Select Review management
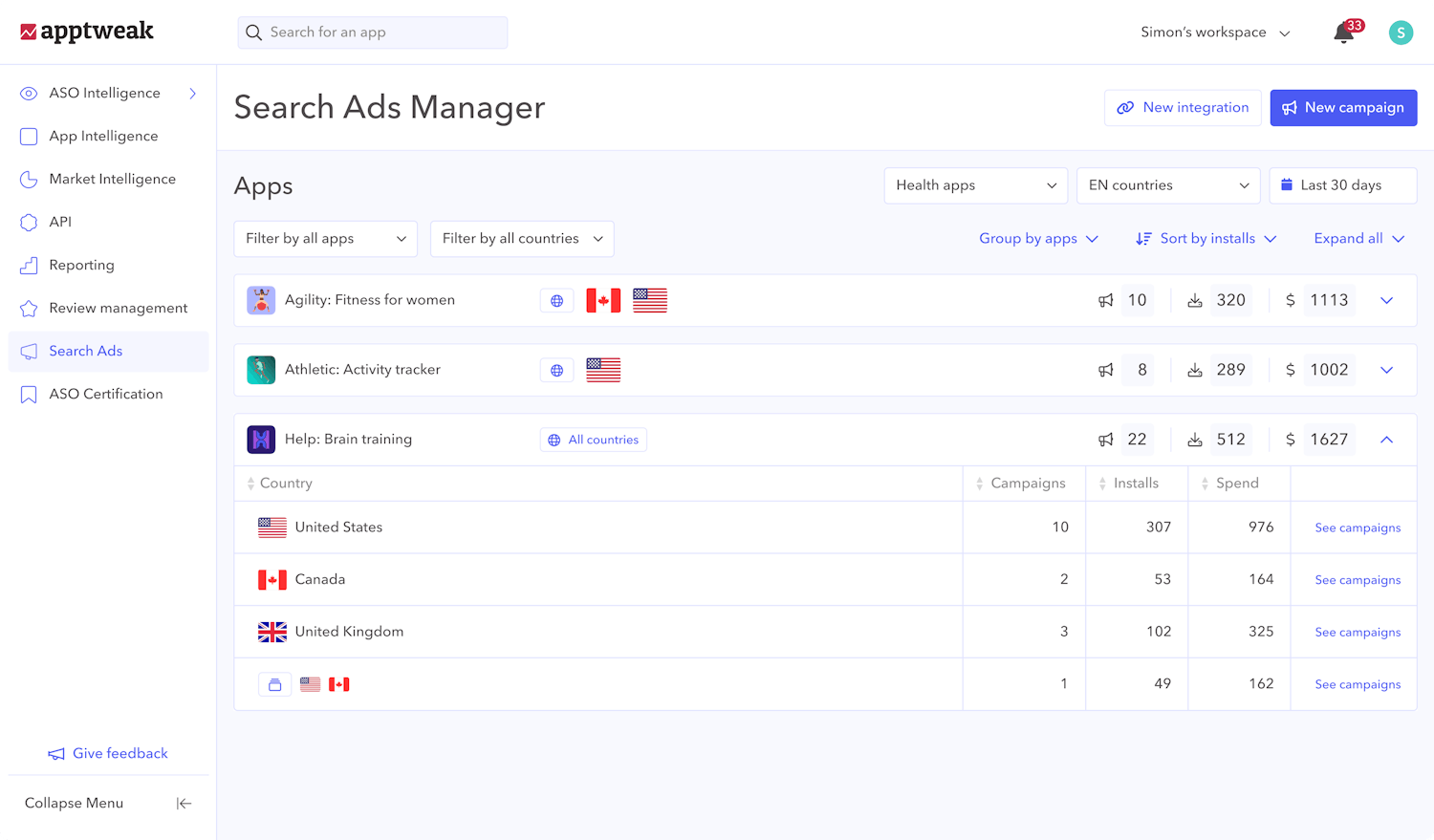The height and width of the screenshot is (840, 1434). (119, 308)
